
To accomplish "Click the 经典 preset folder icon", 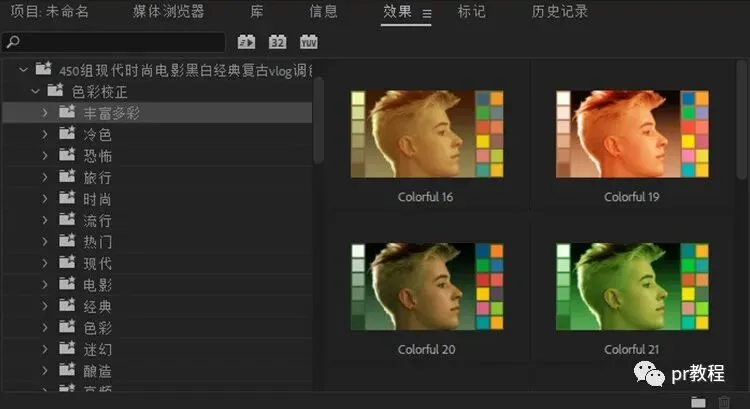I will point(67,306).
